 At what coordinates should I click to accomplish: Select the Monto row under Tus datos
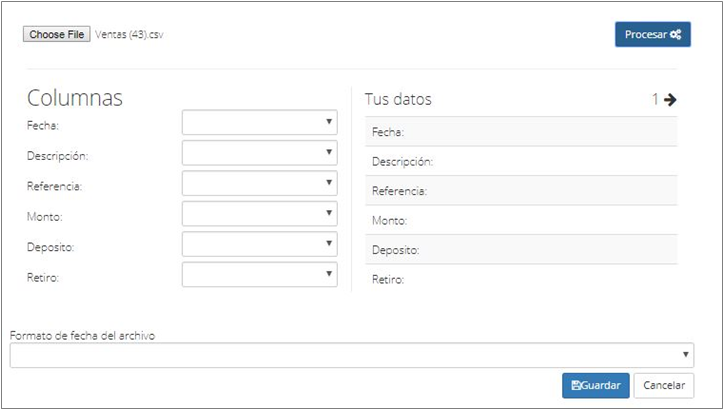(x=521, y=220)
